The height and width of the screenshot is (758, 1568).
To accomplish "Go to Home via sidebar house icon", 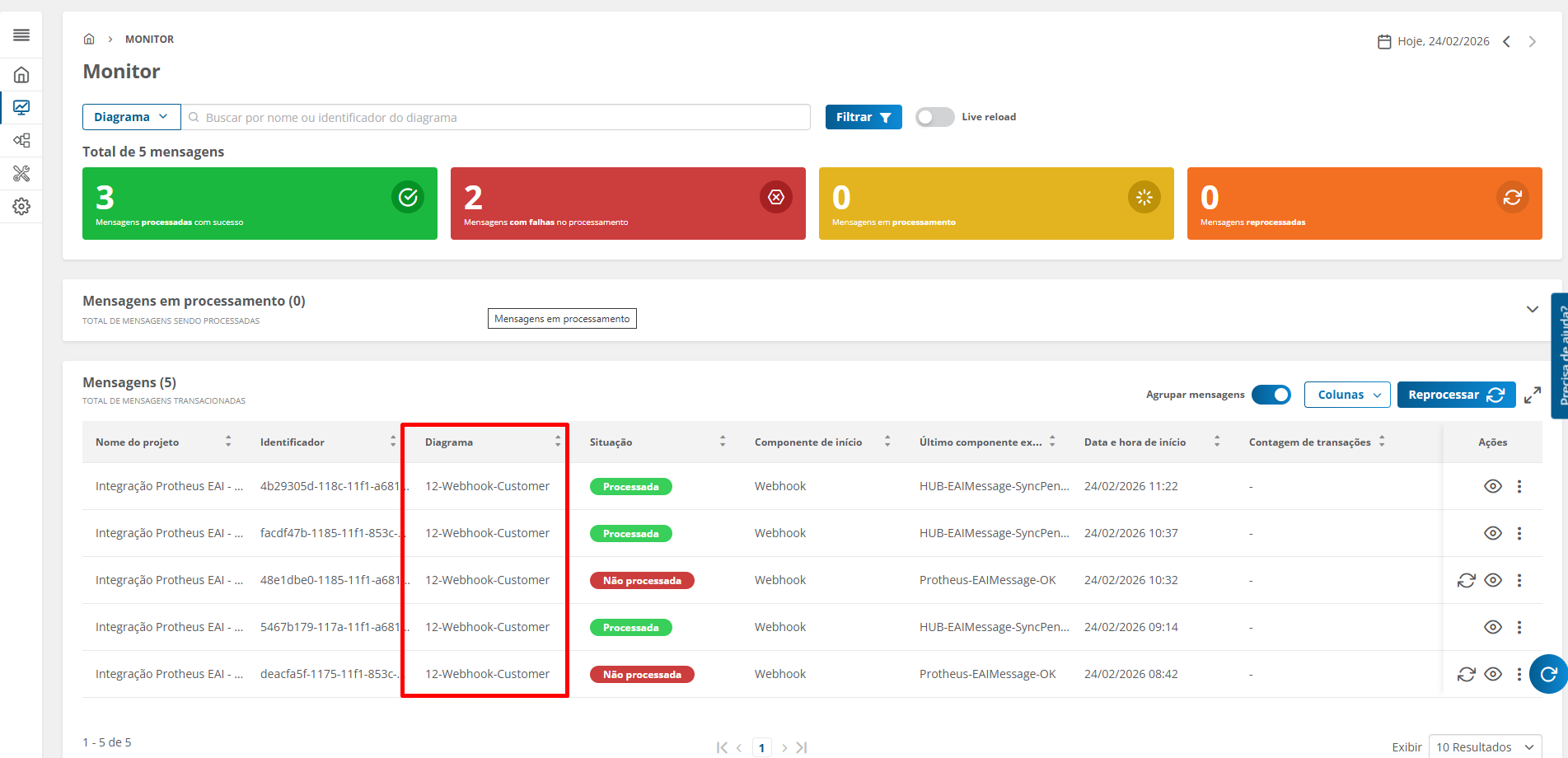I will click(x=21, y=75).
